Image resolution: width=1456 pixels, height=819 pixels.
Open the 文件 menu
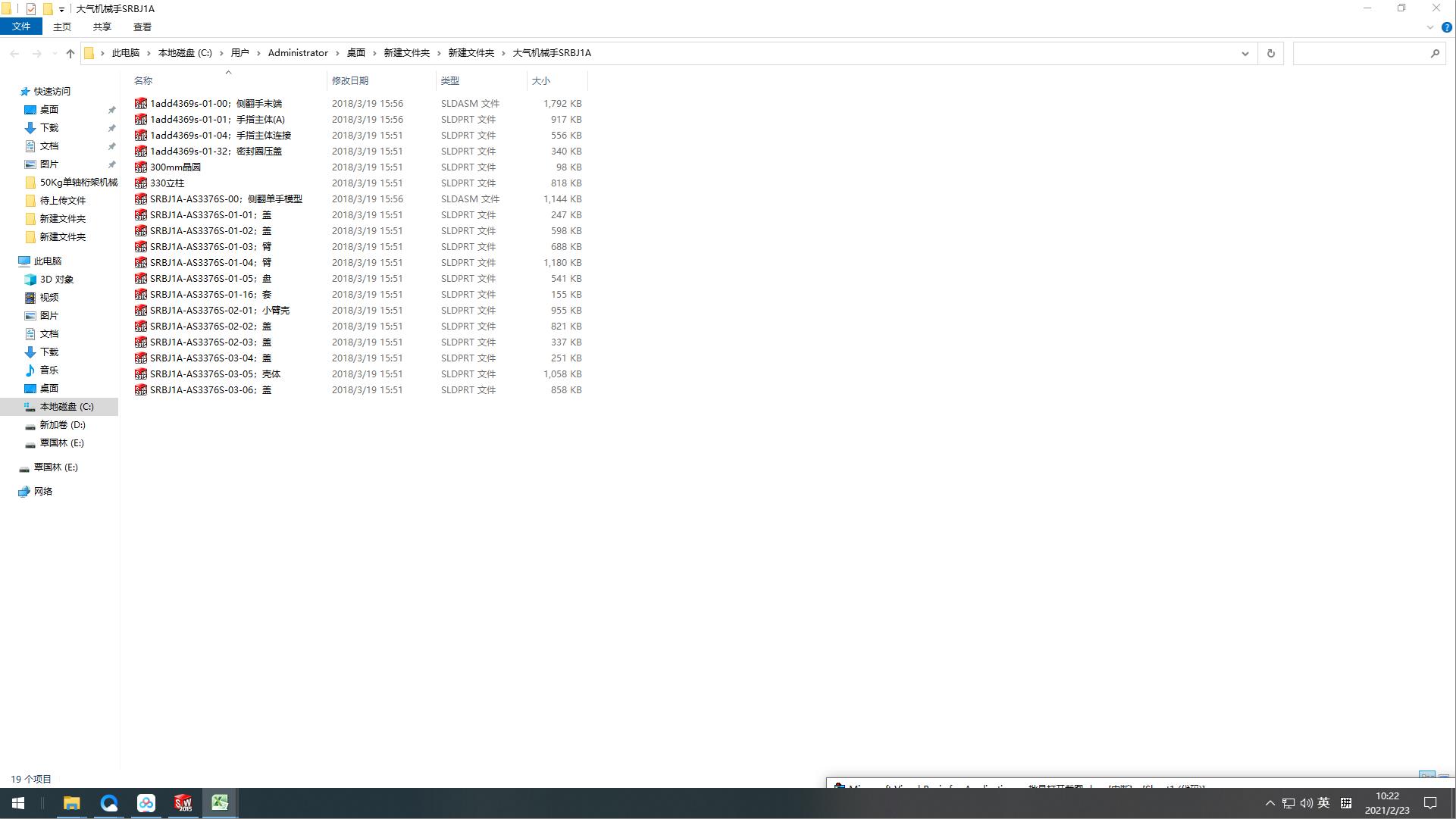pyautogui.click(x=21, y=27)
